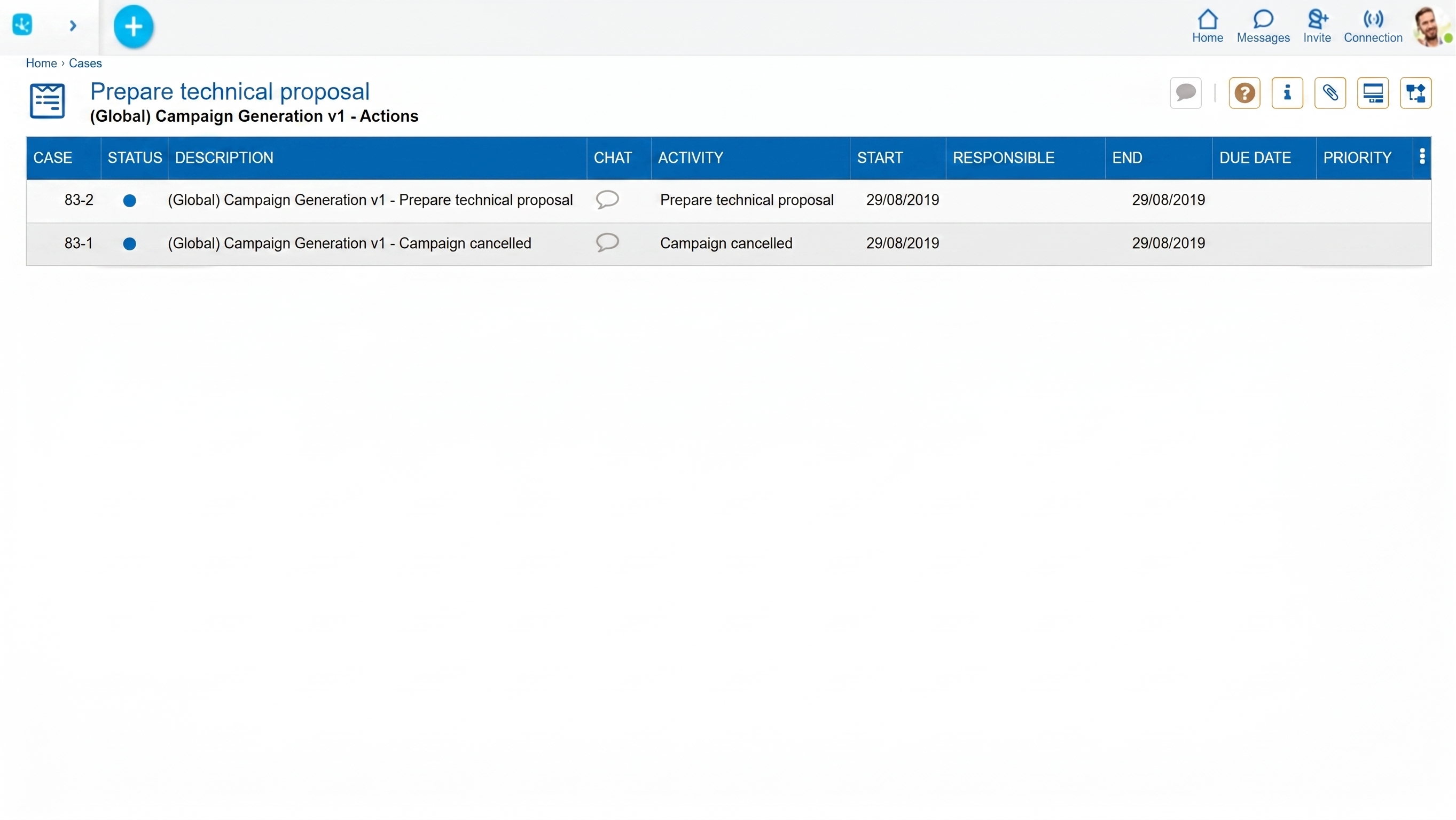Click end date of case 83-1
The height and width of the screenshot is (820, 1456).
(x=1168, y=243)
